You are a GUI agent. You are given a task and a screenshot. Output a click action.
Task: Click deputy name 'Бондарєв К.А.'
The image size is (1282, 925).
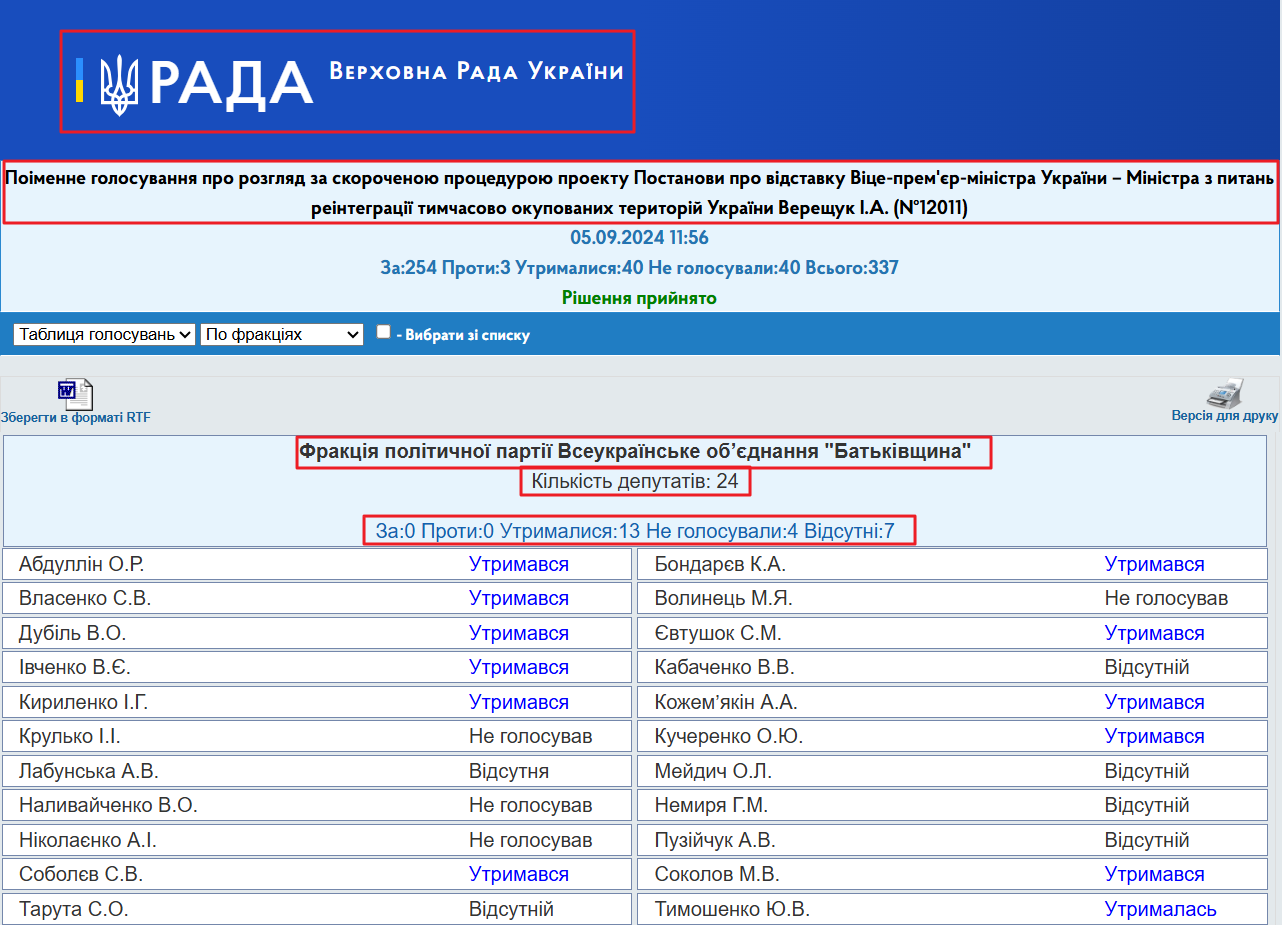[x=720, y=564]
